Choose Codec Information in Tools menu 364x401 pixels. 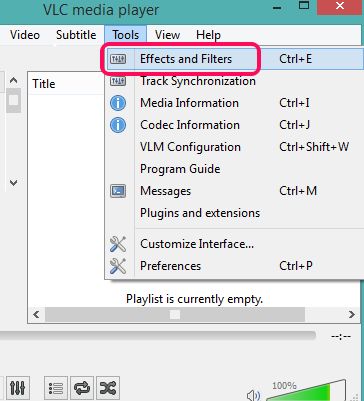pyautogui.click(x=235, y=125)
